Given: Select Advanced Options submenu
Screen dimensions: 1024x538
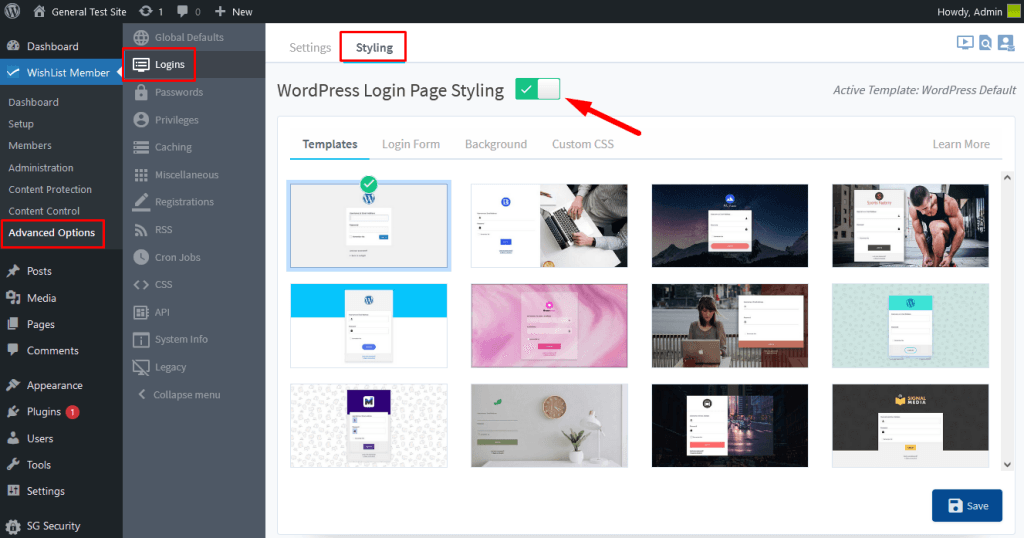Looking at the screenshot, I should tap(52, 232).
